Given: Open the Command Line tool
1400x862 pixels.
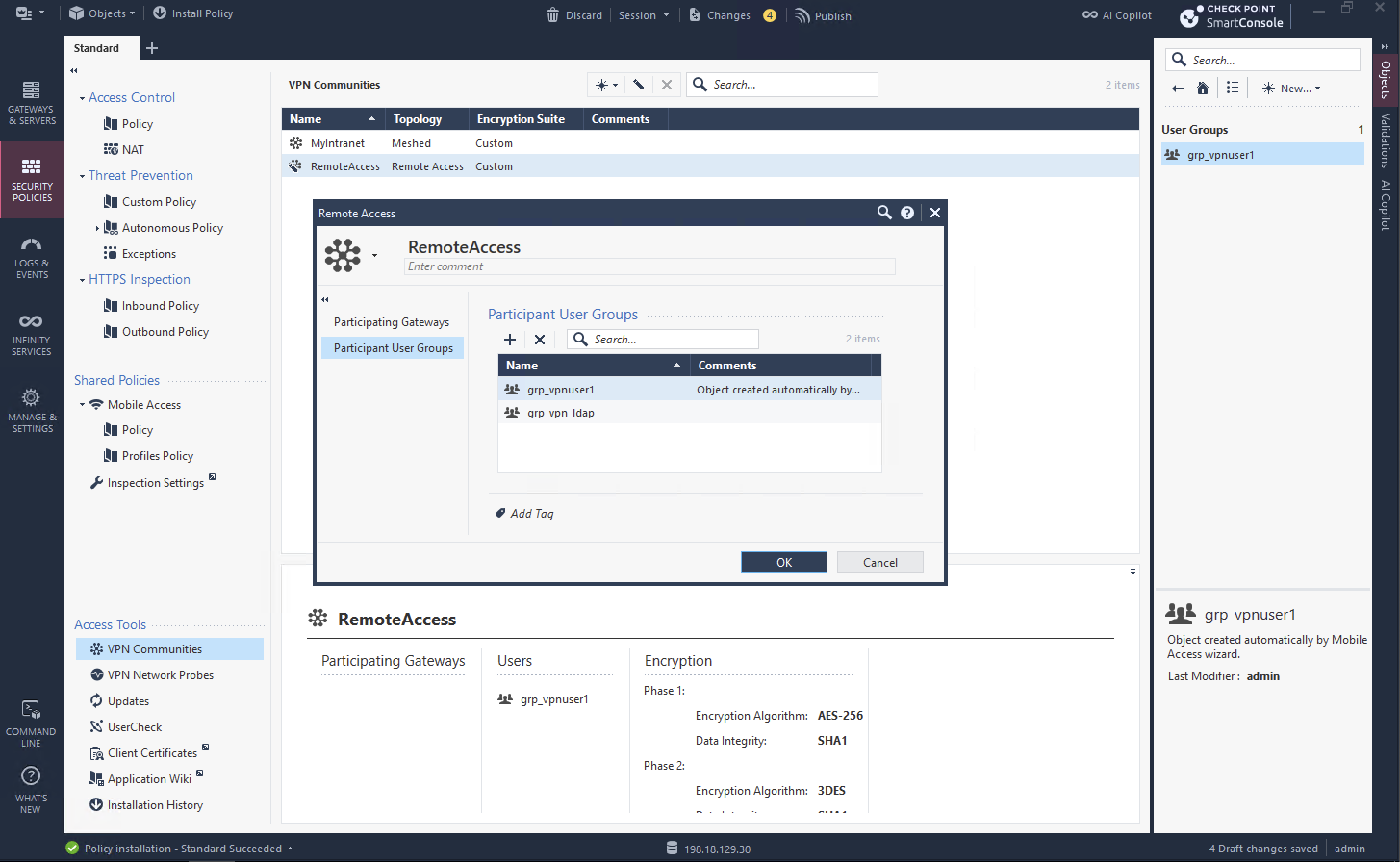Looking at the screenshot, I should 31,723.
